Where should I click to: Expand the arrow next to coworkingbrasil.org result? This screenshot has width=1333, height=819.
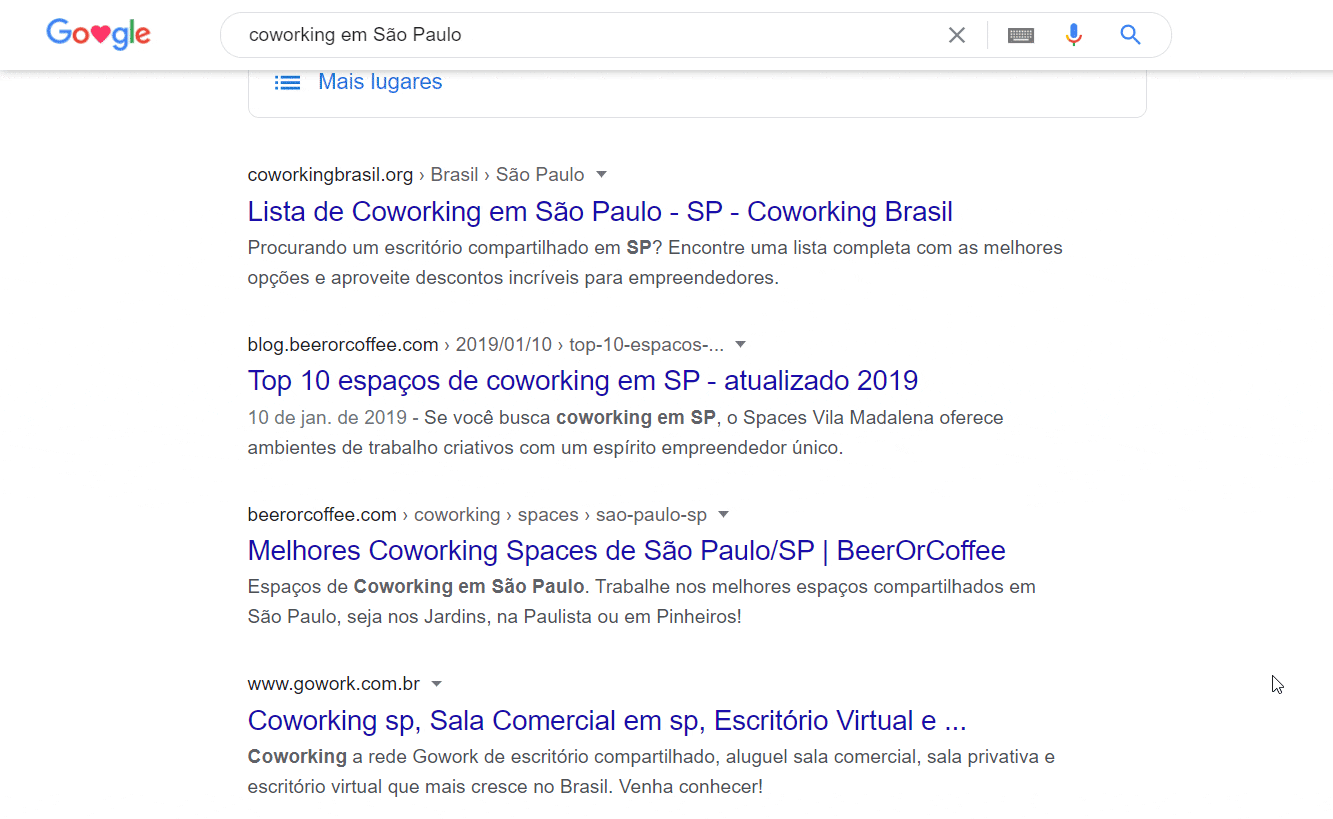tap(602, 174)
